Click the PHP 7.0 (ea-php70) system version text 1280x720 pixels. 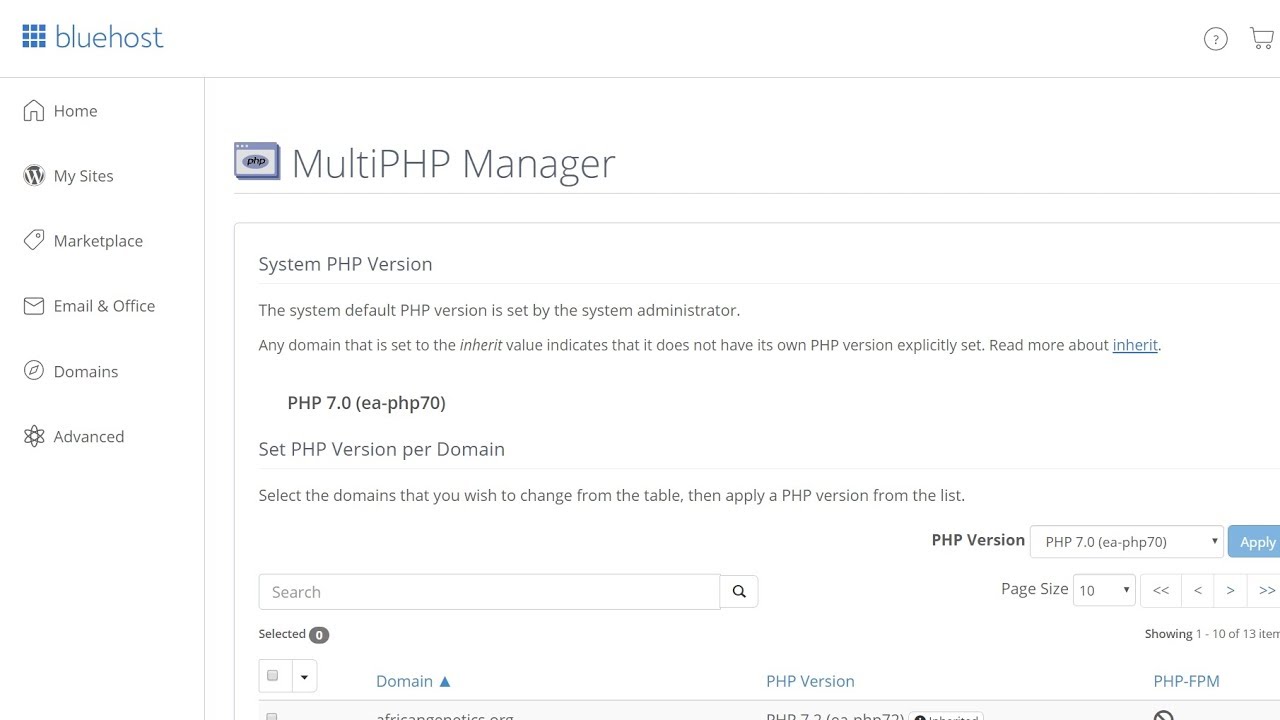click(x=366, y=403)
